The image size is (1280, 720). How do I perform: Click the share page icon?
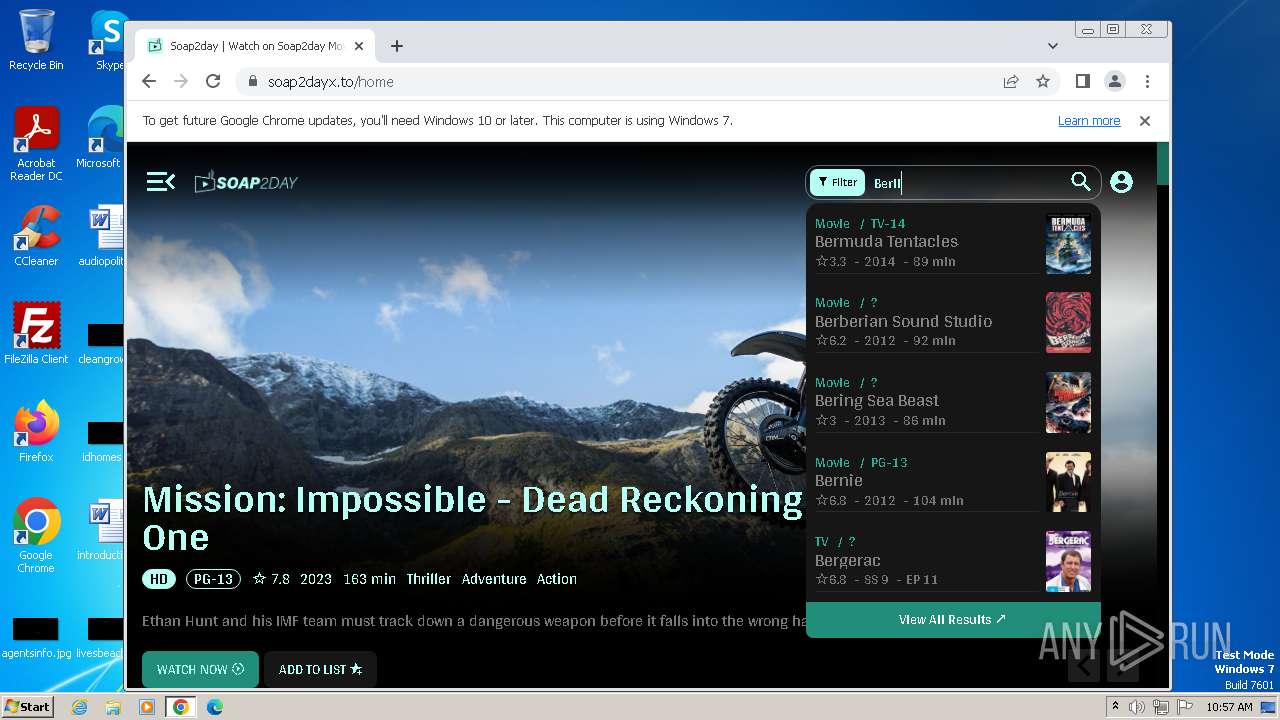pos(1011,82)
